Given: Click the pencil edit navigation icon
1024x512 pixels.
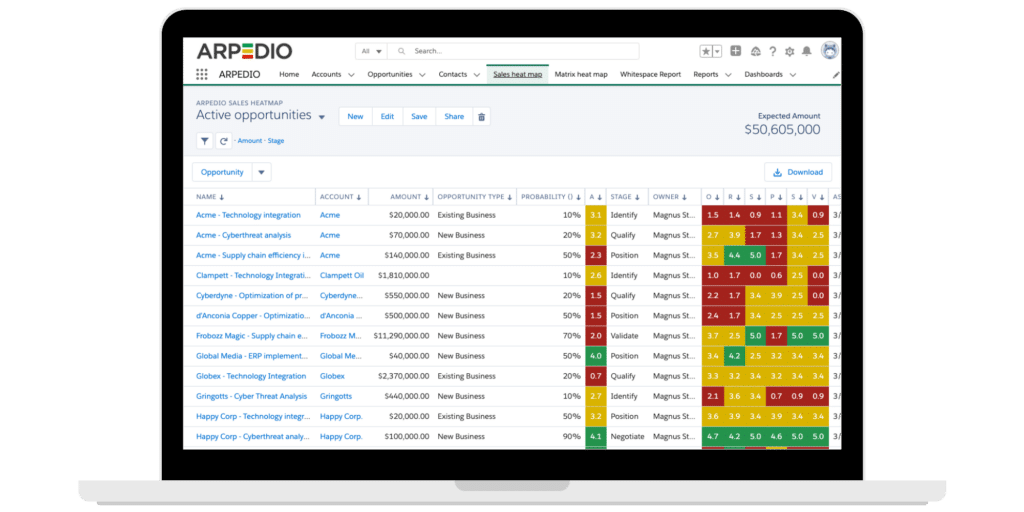Looking at the screenshot, I should point(835,75).
